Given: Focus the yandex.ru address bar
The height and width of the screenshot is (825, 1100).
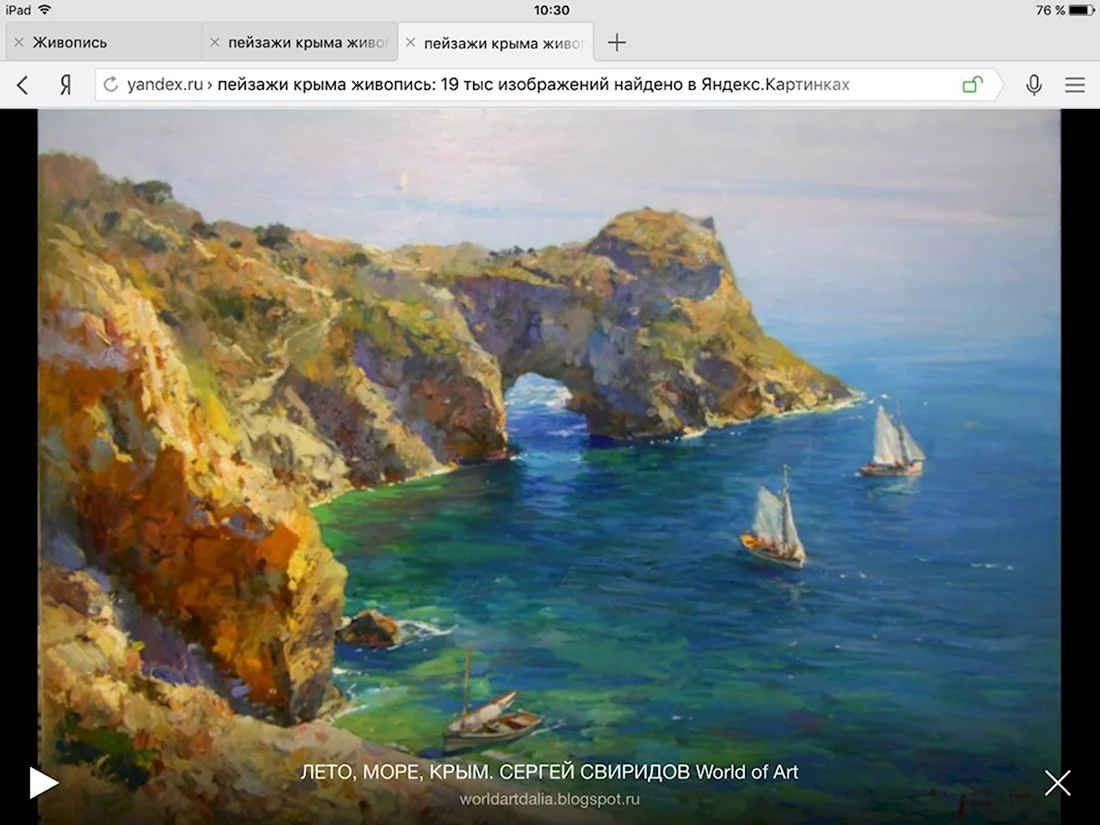Looking at the screenshot, I should click(549, 85).
